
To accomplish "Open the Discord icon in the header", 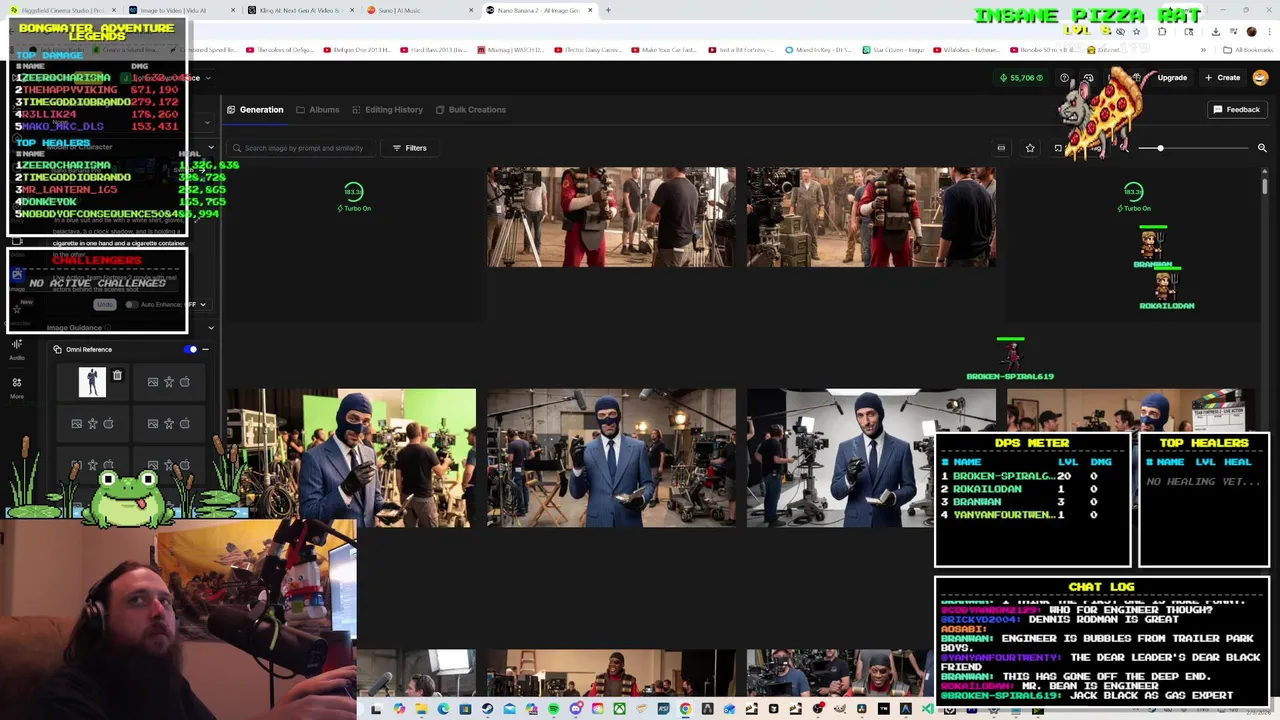I will (x=1089, y=78).
